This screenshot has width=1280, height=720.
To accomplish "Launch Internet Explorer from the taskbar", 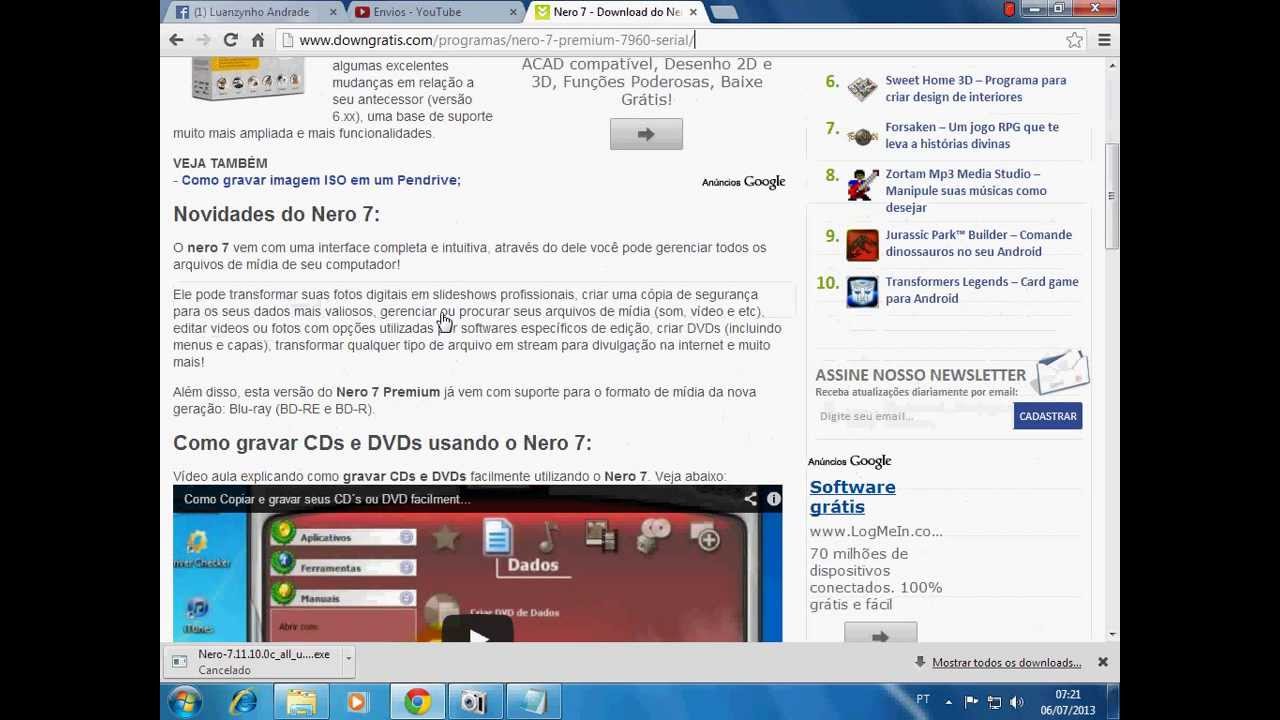I will pyautogui.click(x=243, y=702).
